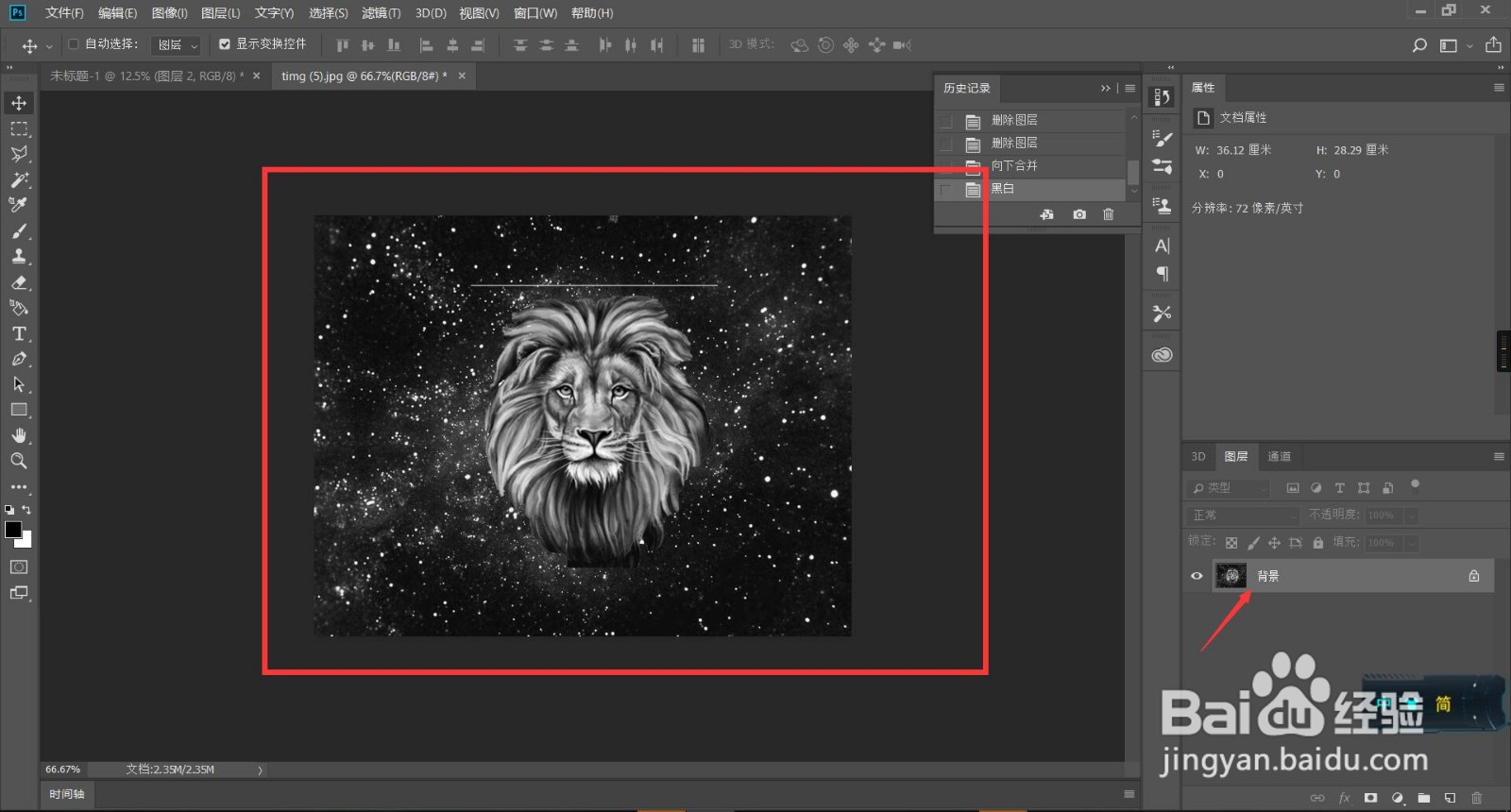Open the 滤镜(T) menu
1511x812 pixels.
click(x=381, y=13)
